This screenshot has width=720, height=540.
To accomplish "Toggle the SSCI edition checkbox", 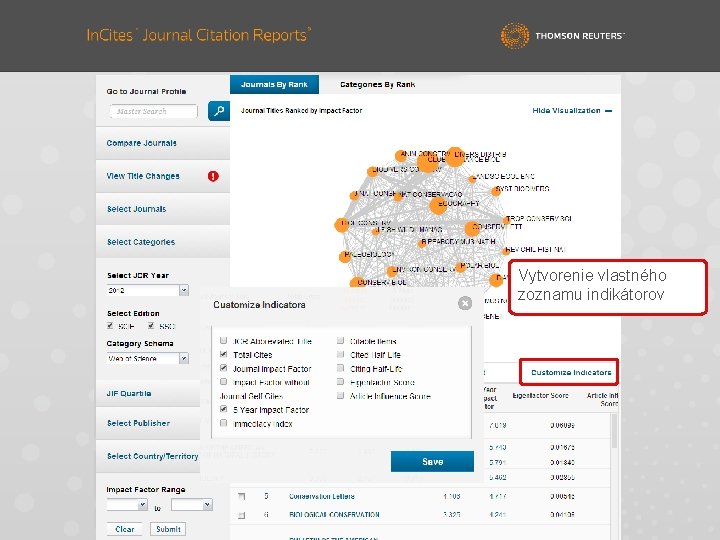I will (151, 326).
